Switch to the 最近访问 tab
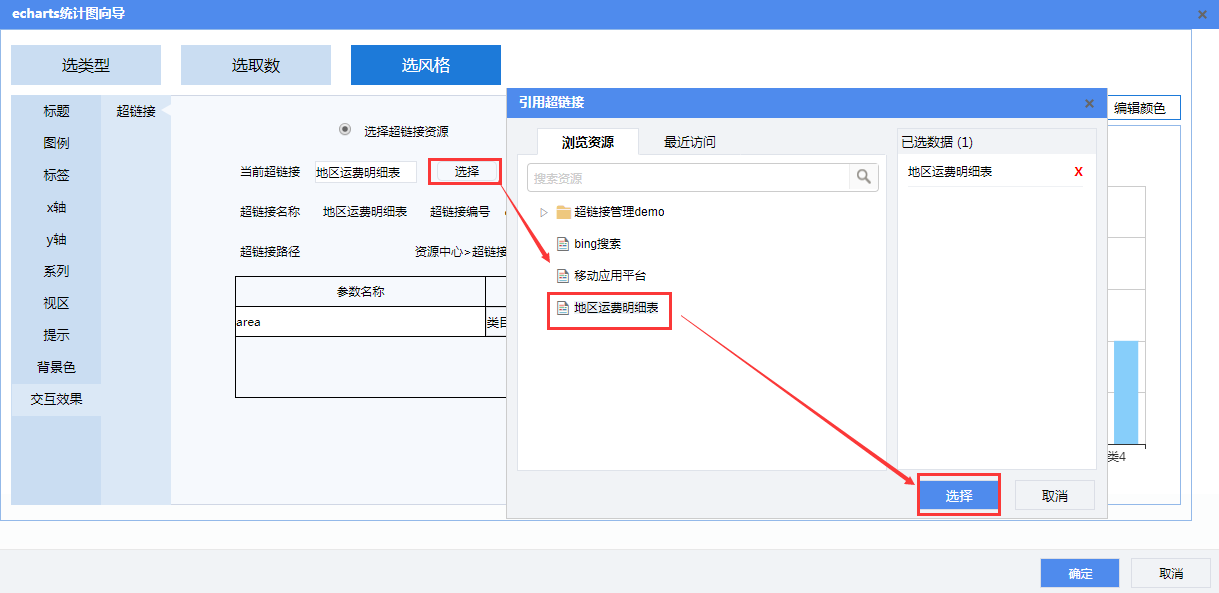The width and height of the screenshot is (1219, 593). (x=689, y=142)
